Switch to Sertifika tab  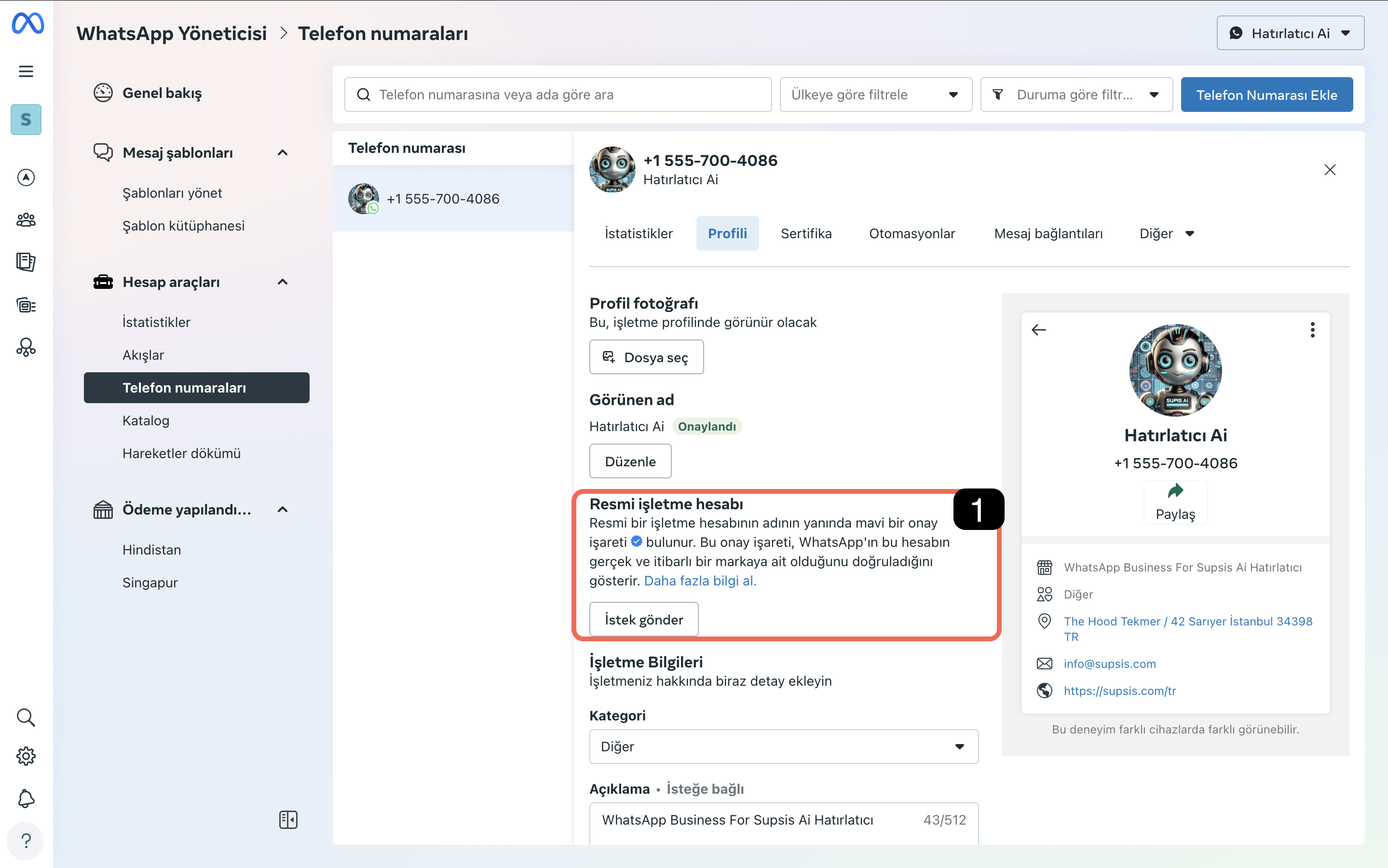[x=806, y=234]
